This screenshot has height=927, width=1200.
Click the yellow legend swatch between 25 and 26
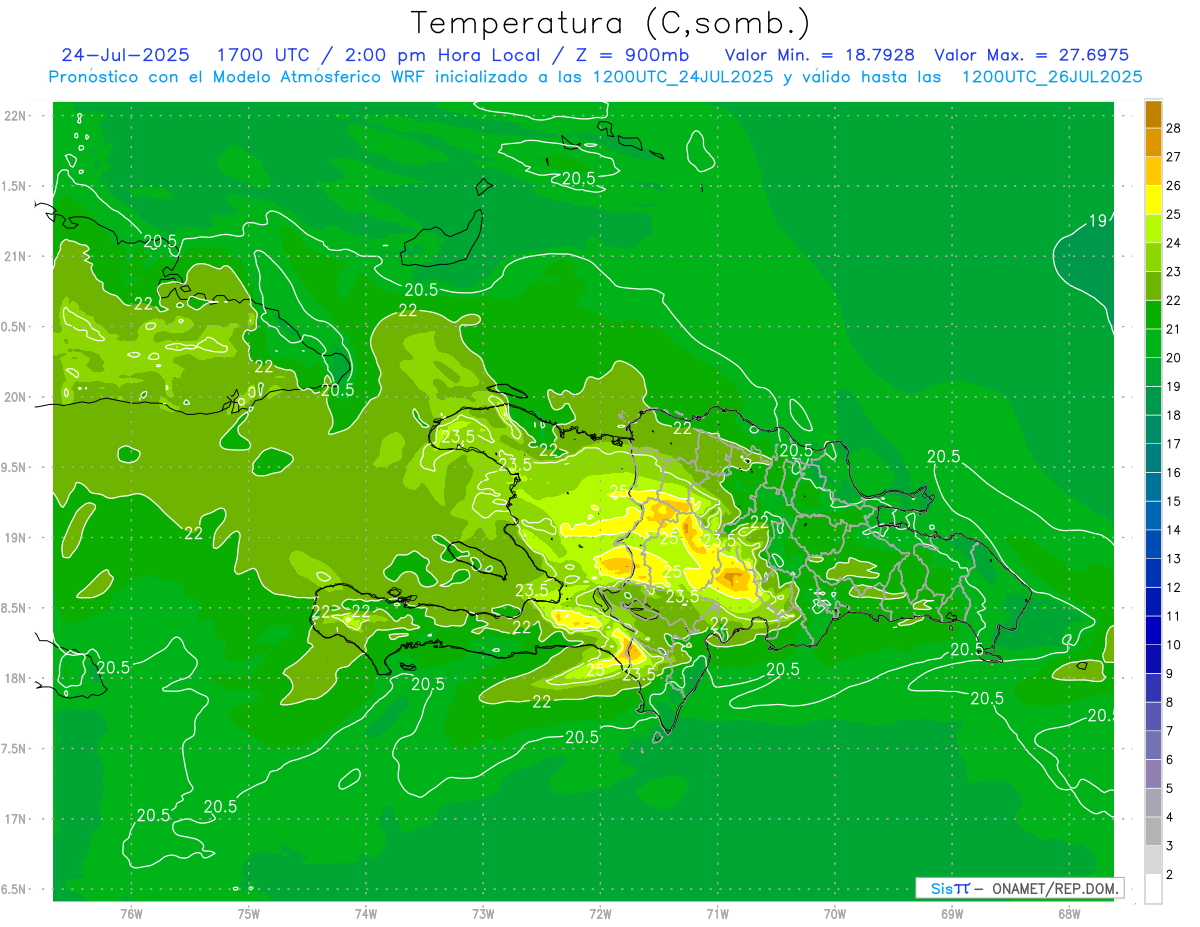1153,199
